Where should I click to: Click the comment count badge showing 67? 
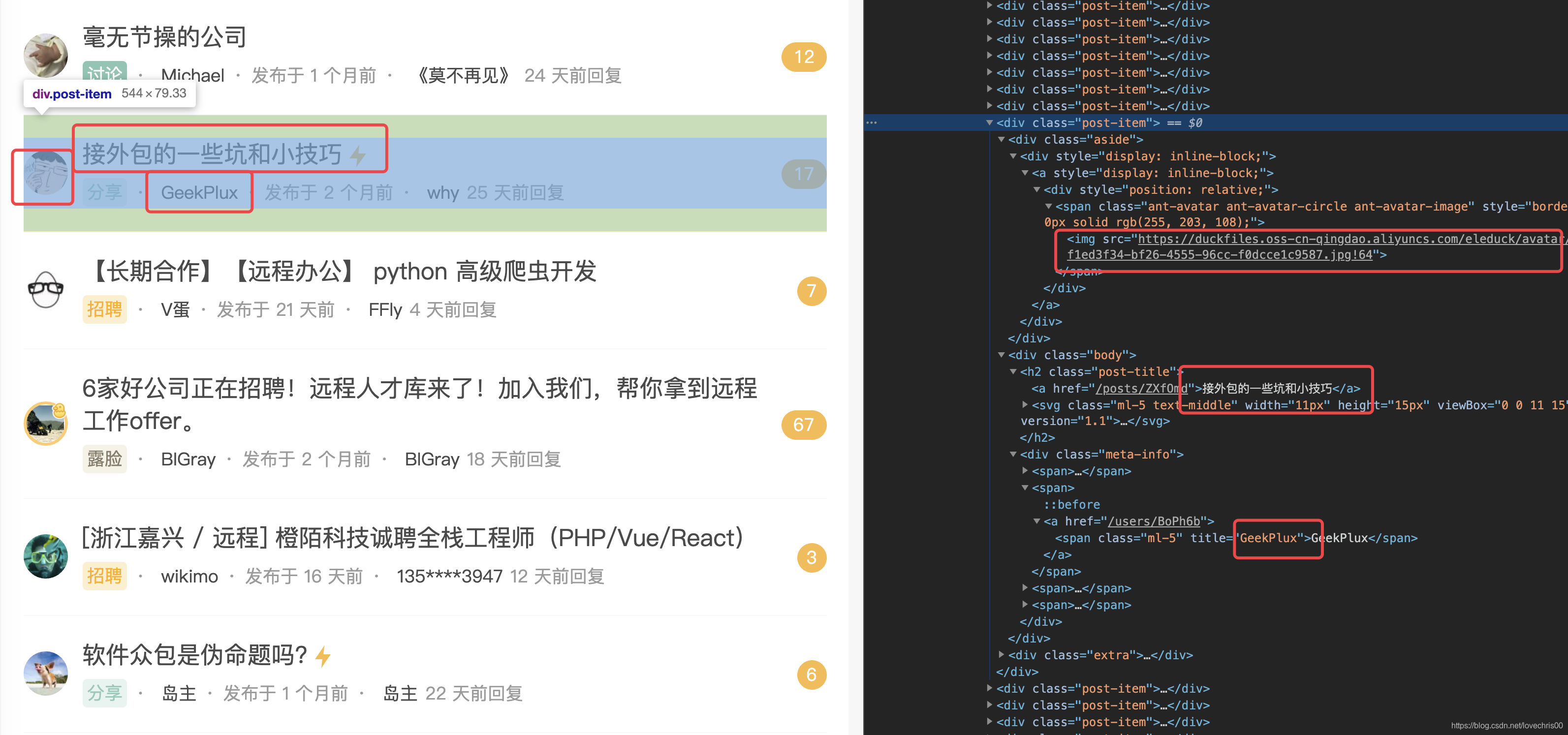tap(803, 425)
